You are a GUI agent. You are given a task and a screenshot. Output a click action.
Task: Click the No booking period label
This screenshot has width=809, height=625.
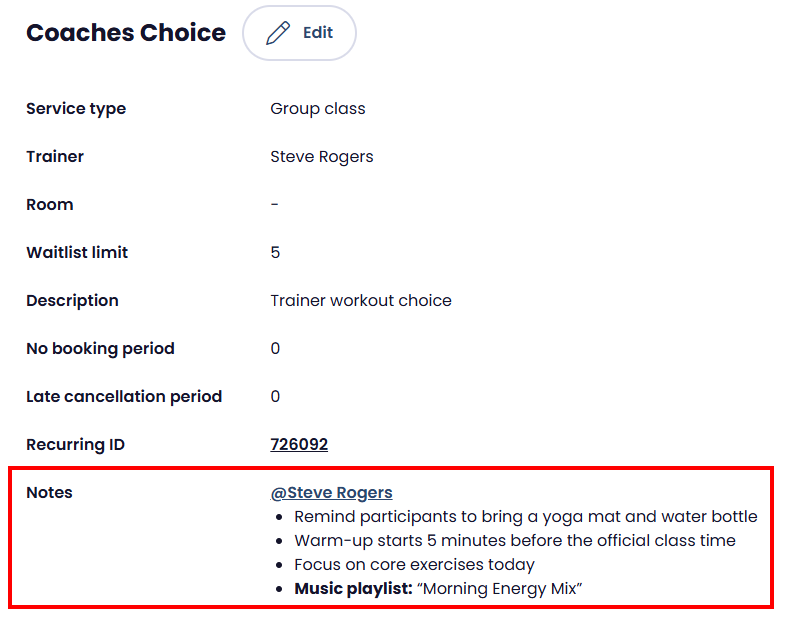100,349
